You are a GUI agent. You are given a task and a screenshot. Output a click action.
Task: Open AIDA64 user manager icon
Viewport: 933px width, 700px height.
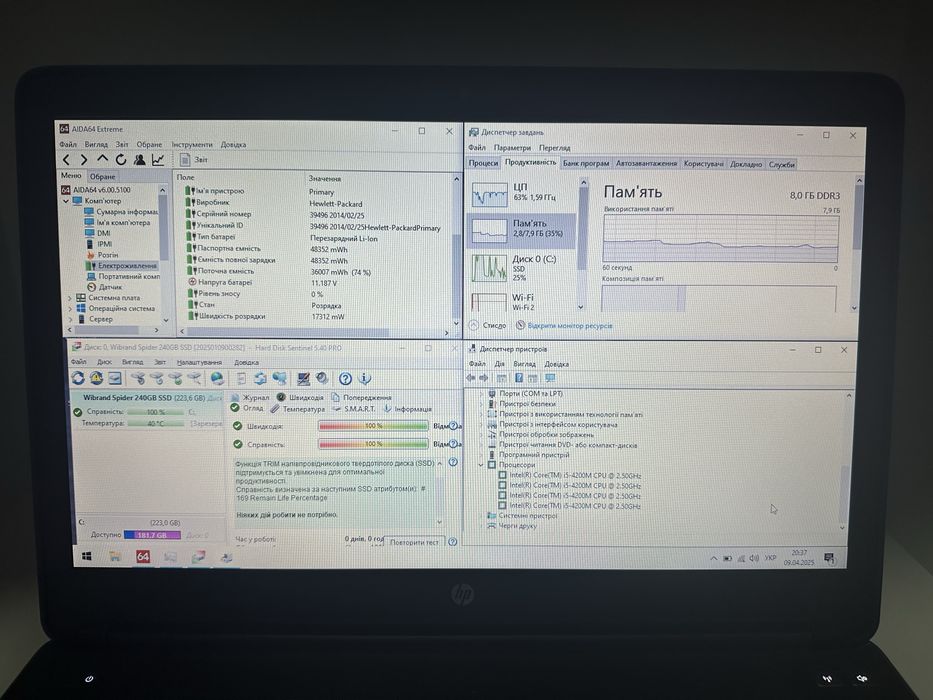139,160
